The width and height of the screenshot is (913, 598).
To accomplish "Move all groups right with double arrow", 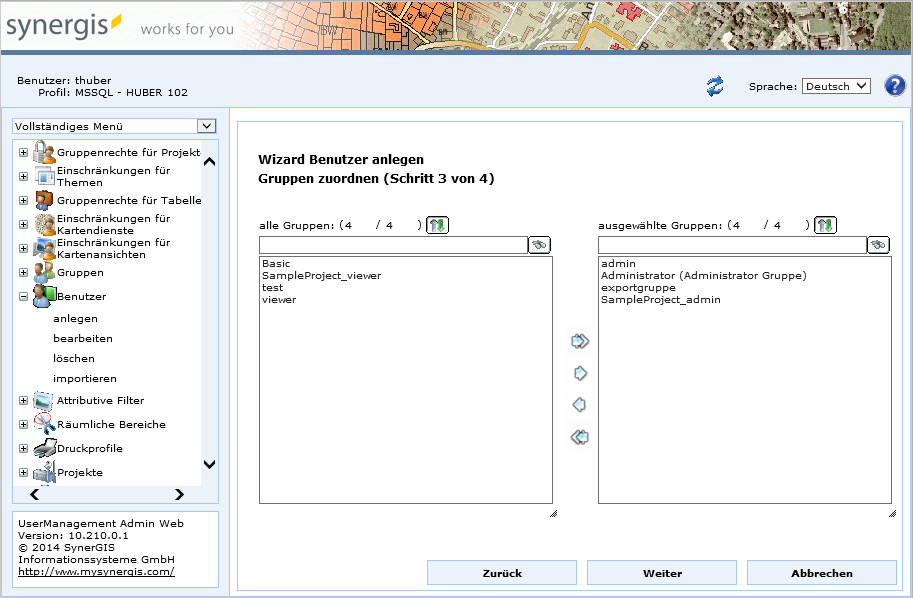I will [579, 342].
